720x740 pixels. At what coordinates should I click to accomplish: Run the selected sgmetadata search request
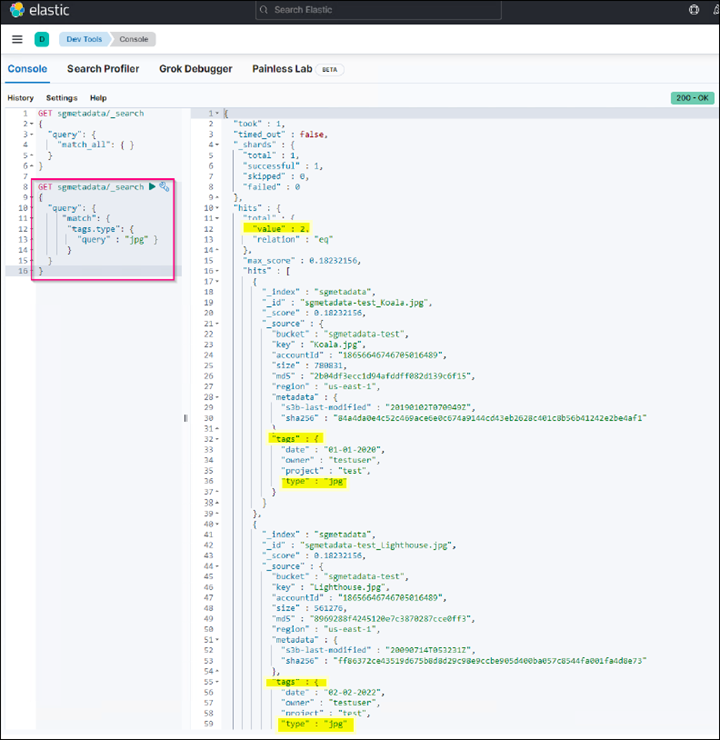pos(152,187)
